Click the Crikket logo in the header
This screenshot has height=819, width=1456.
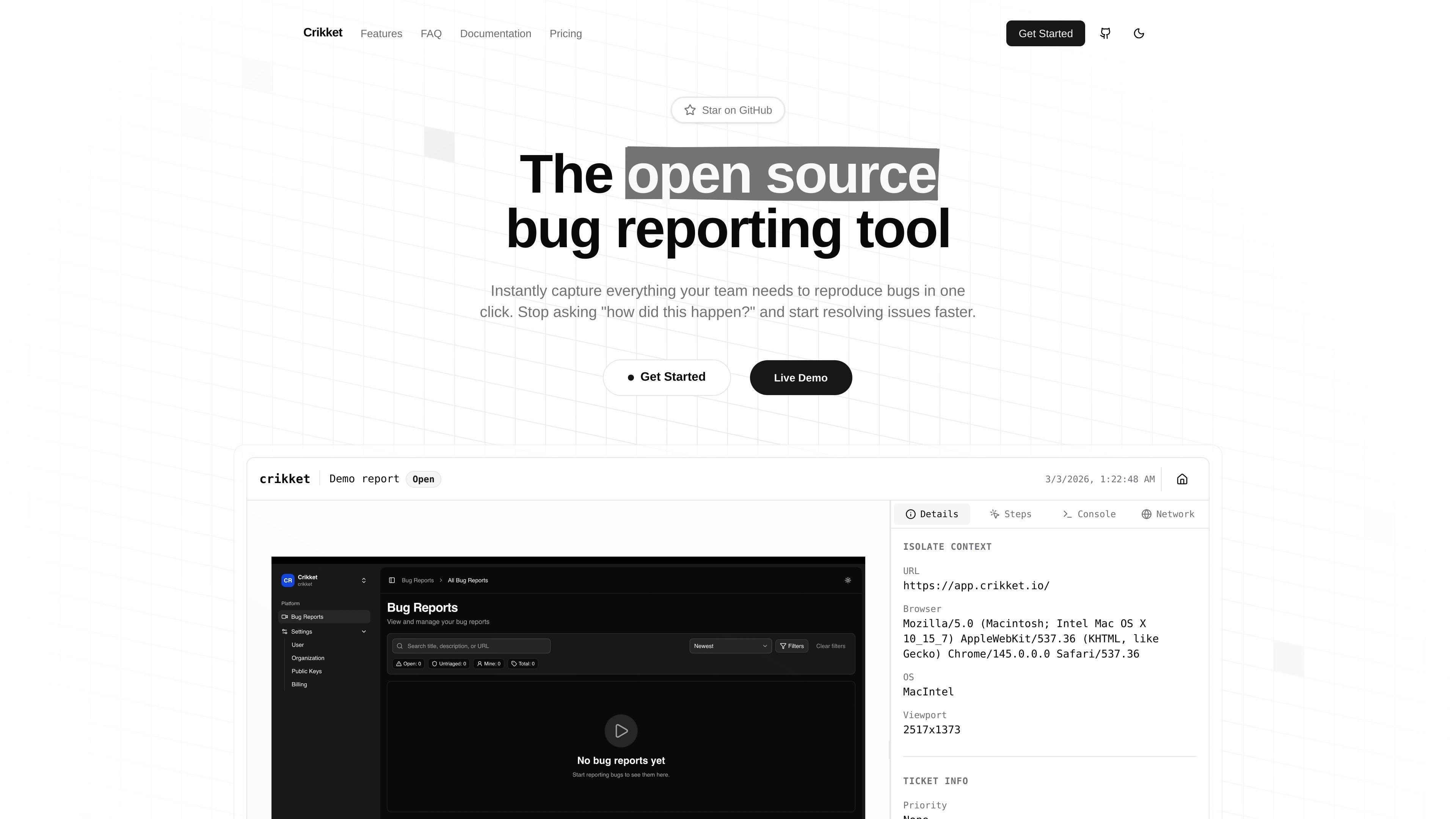pyautogui.click(x=323, y=33)
